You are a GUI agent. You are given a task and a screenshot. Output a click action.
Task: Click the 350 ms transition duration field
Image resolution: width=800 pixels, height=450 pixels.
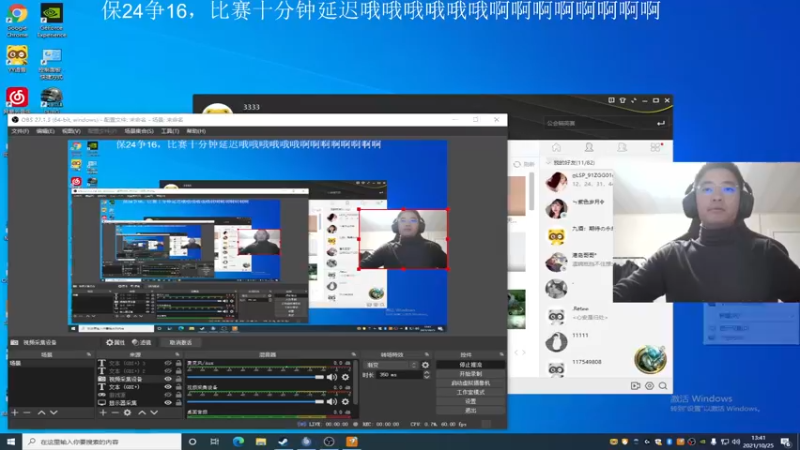[x=399, y=374]
